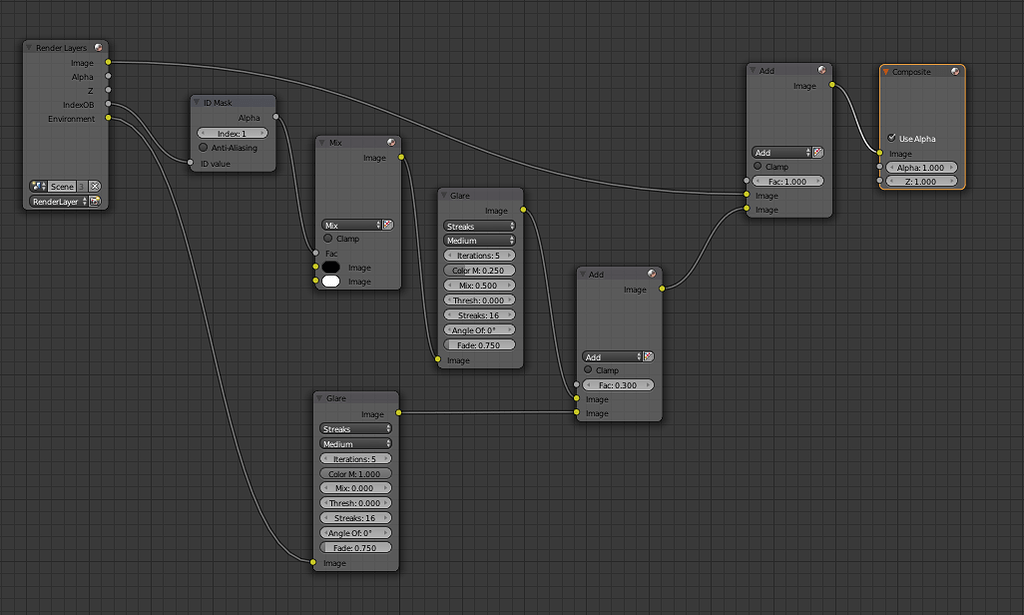Click Image output socket on Mix node
The width and height of the screenshot is (1024, 615).
401,157
